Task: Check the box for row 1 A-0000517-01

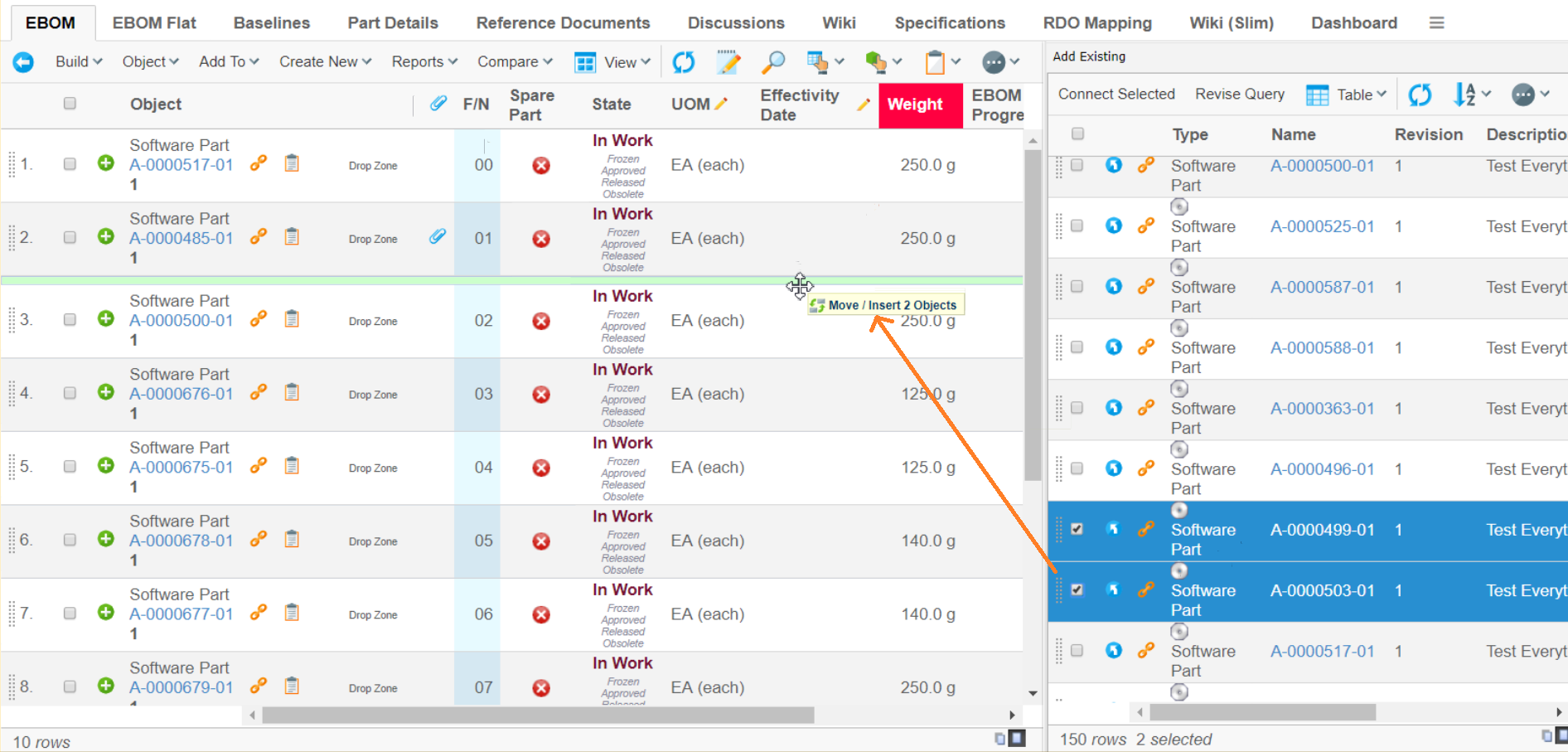Action: pyautogui.click(x=70, y=164)
